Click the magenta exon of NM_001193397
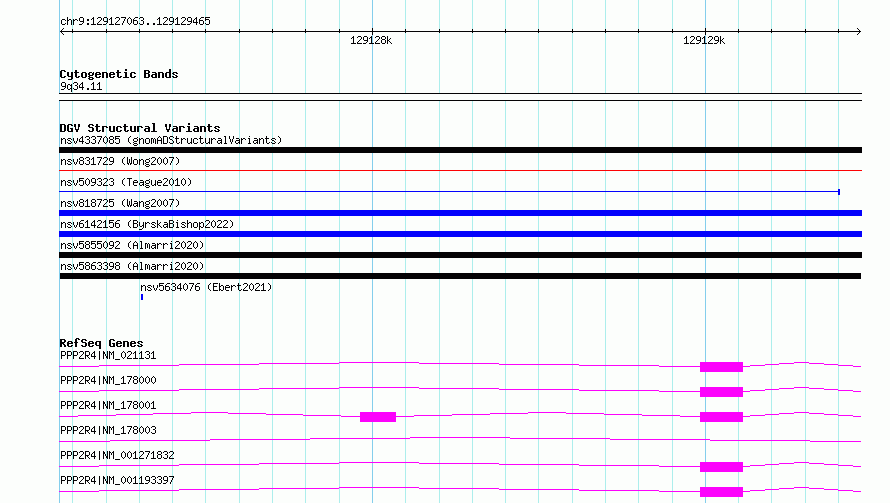Screen dimensions: 890x503 (x=721, y=492)
